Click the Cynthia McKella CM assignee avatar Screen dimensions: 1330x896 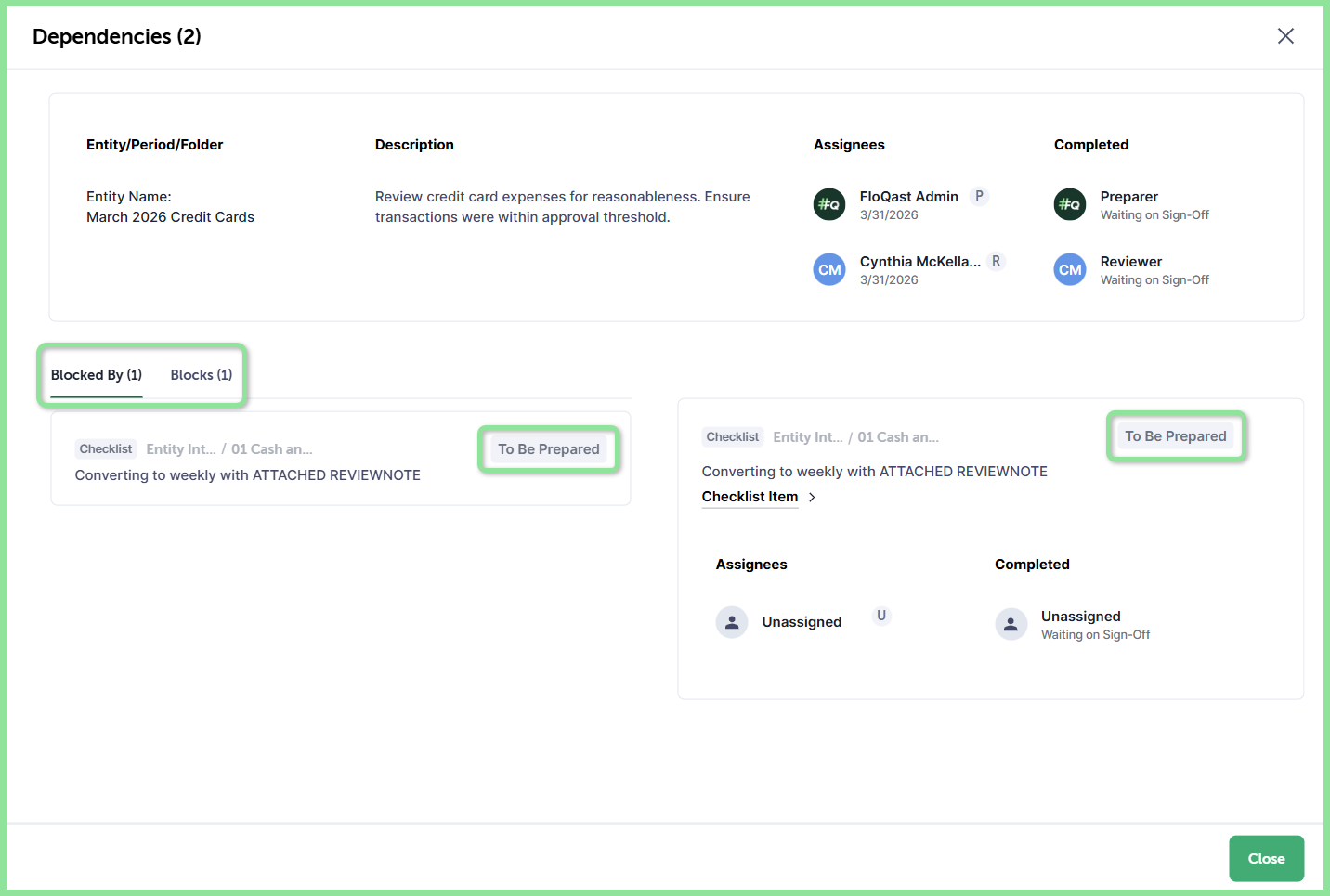point(829,270)
